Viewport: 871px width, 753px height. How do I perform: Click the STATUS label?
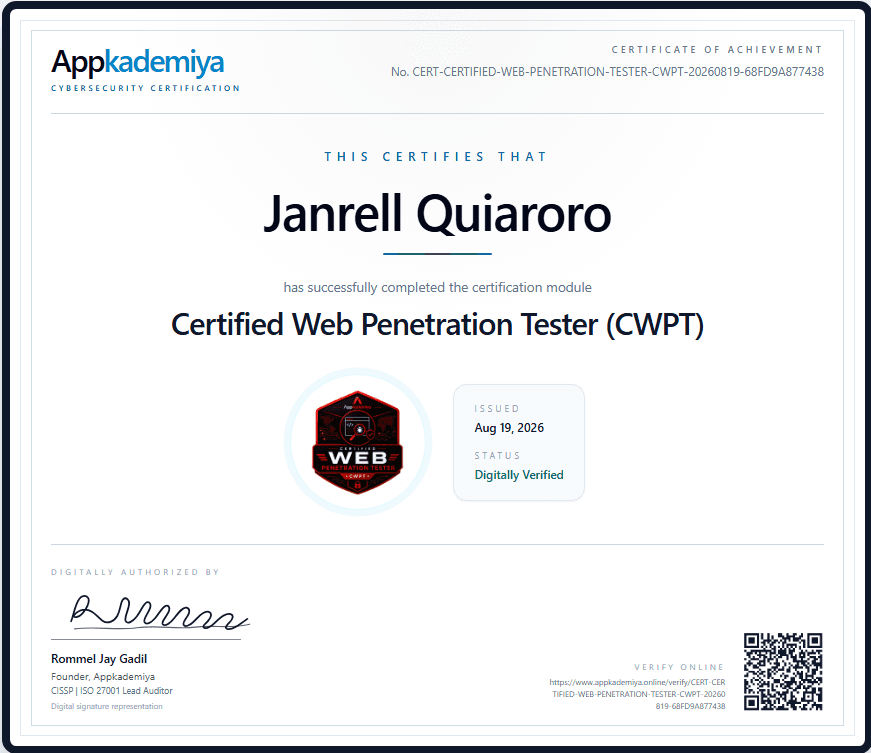[x=497, y=456]
